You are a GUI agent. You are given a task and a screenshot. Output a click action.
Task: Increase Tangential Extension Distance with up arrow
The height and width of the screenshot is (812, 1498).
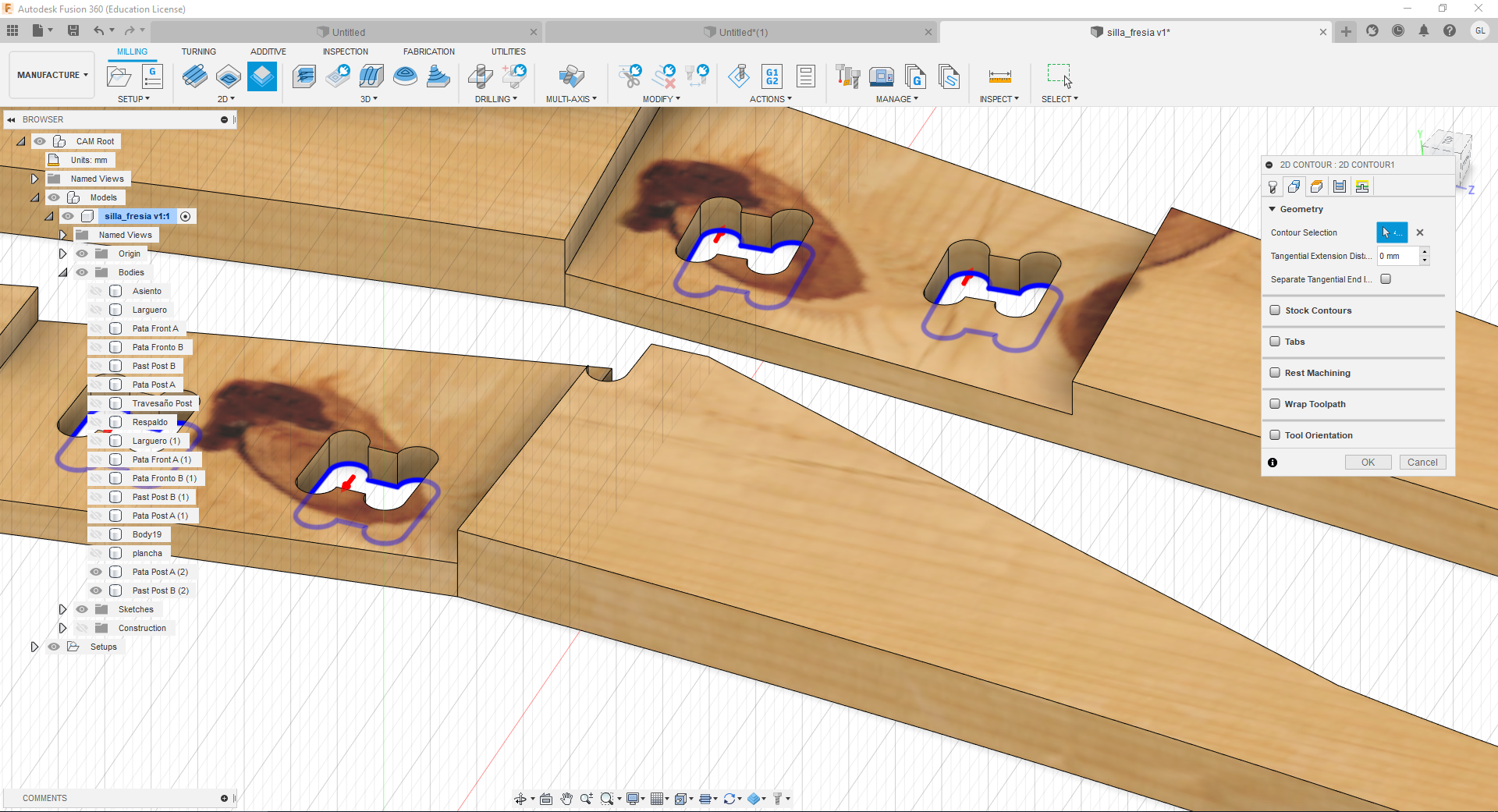pyautogui.click(x=1425, y=251)
